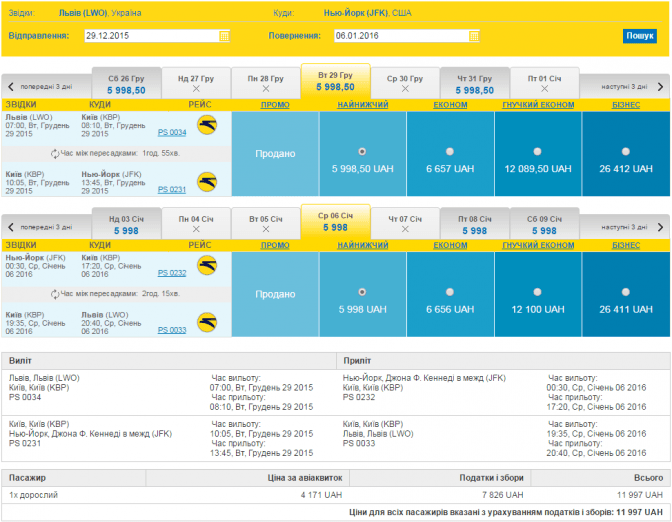
Task: Click the airline logo for flight PS 0231
Action: [207, 182]
